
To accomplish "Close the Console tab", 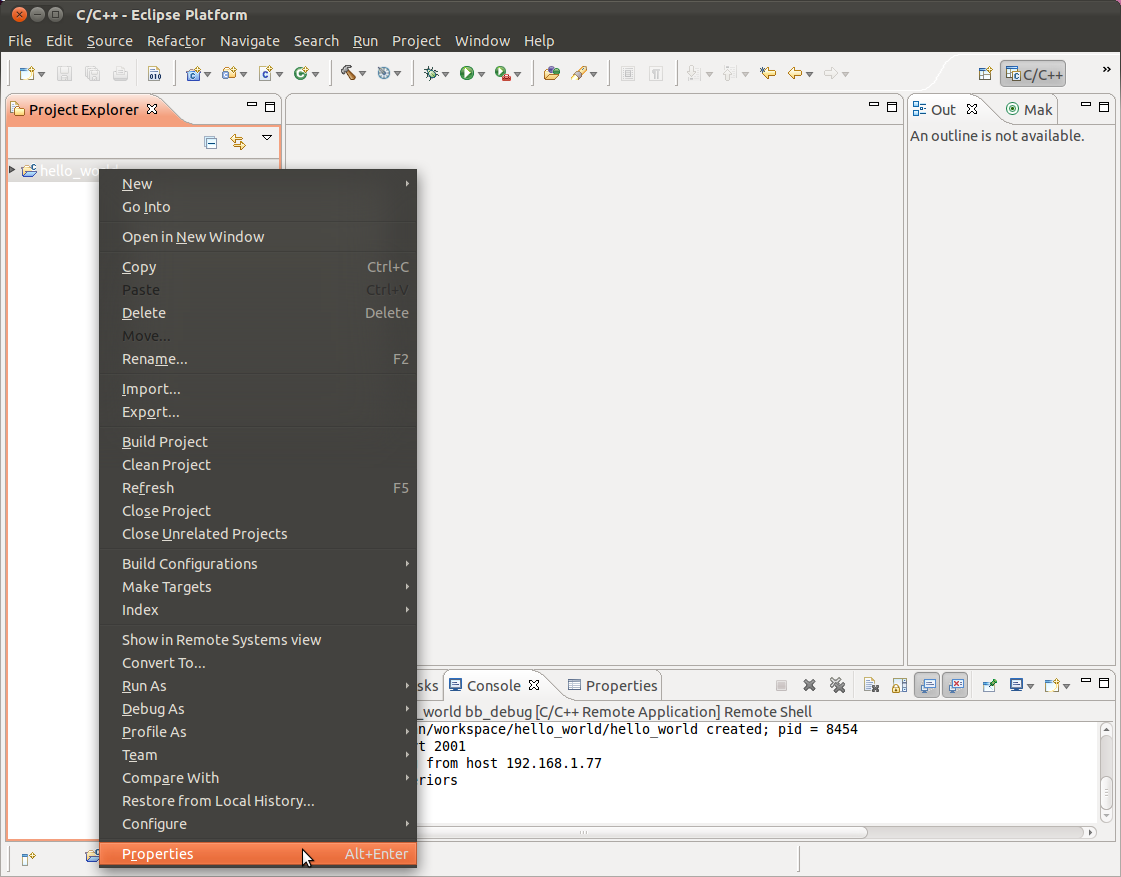I will tap(534, 685).
